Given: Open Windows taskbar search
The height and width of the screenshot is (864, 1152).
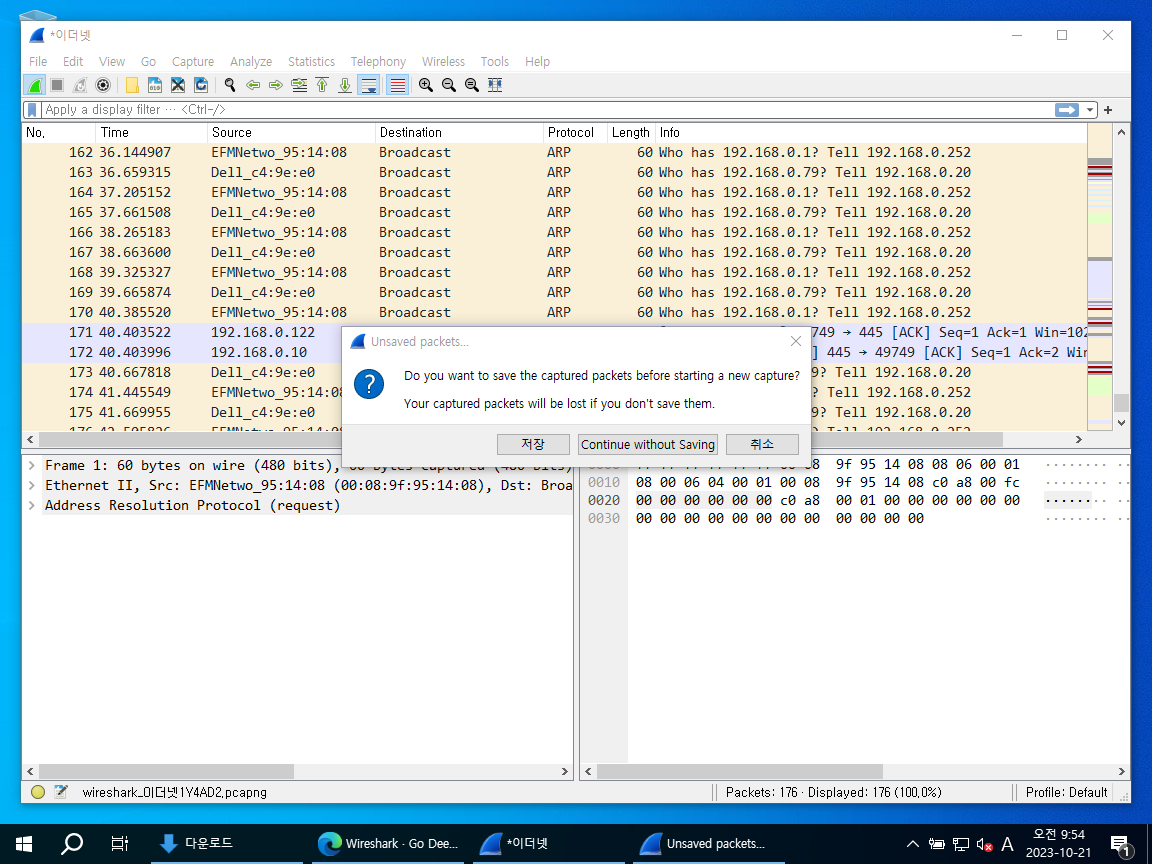Looking at the screenshot, I should click(x=71, y=843).
